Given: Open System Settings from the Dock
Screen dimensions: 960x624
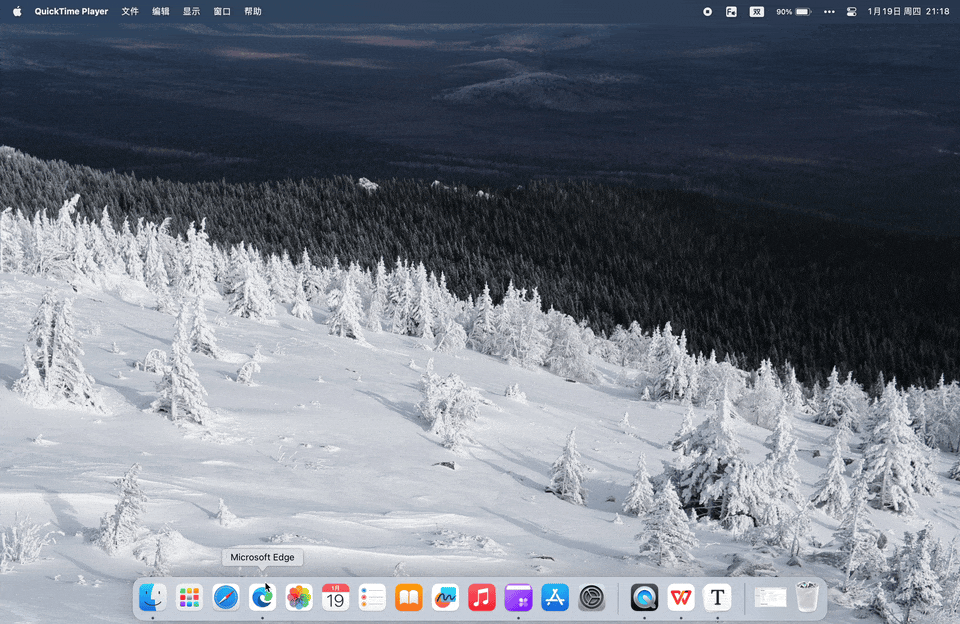Looking at the screenshot, I should pyautogui.click(x=591, y=597).
